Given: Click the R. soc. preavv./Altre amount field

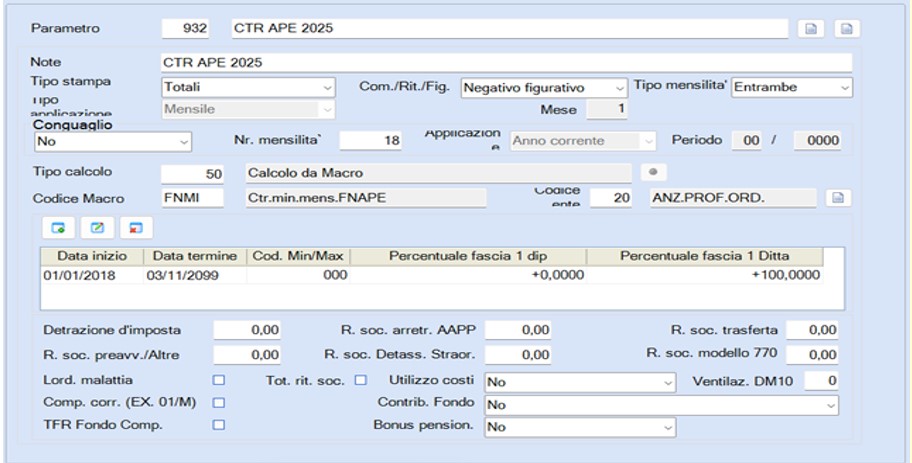Looking at the screenshot, I should tap(247, 355).
